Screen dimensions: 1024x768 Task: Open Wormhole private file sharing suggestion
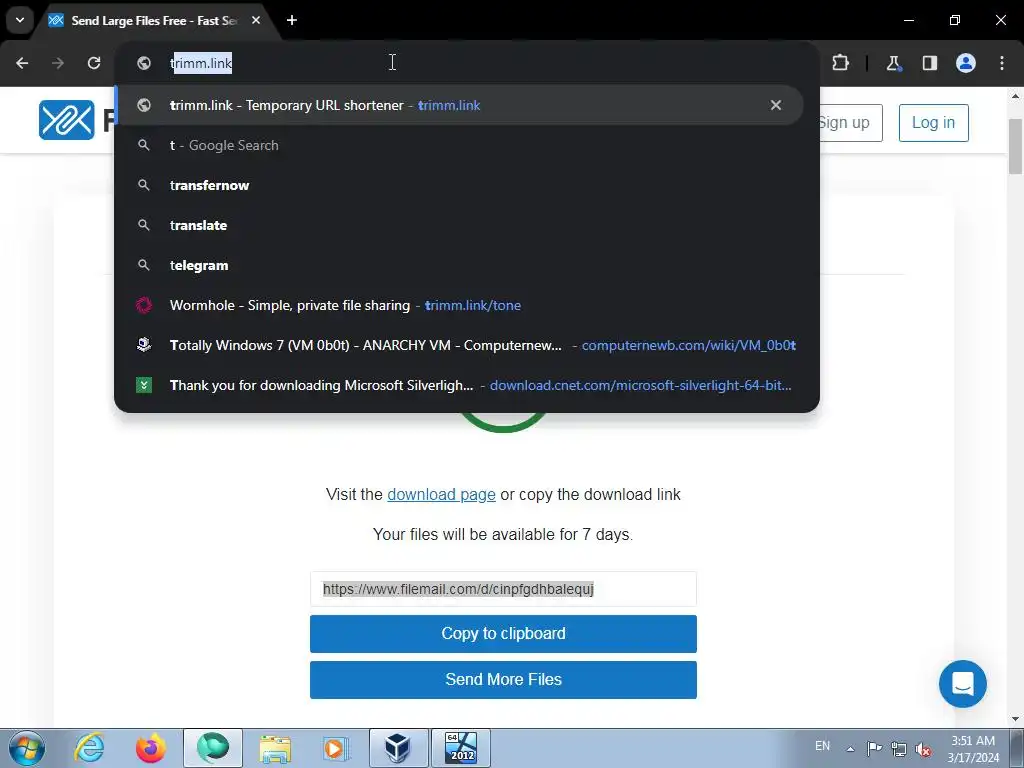459,305
